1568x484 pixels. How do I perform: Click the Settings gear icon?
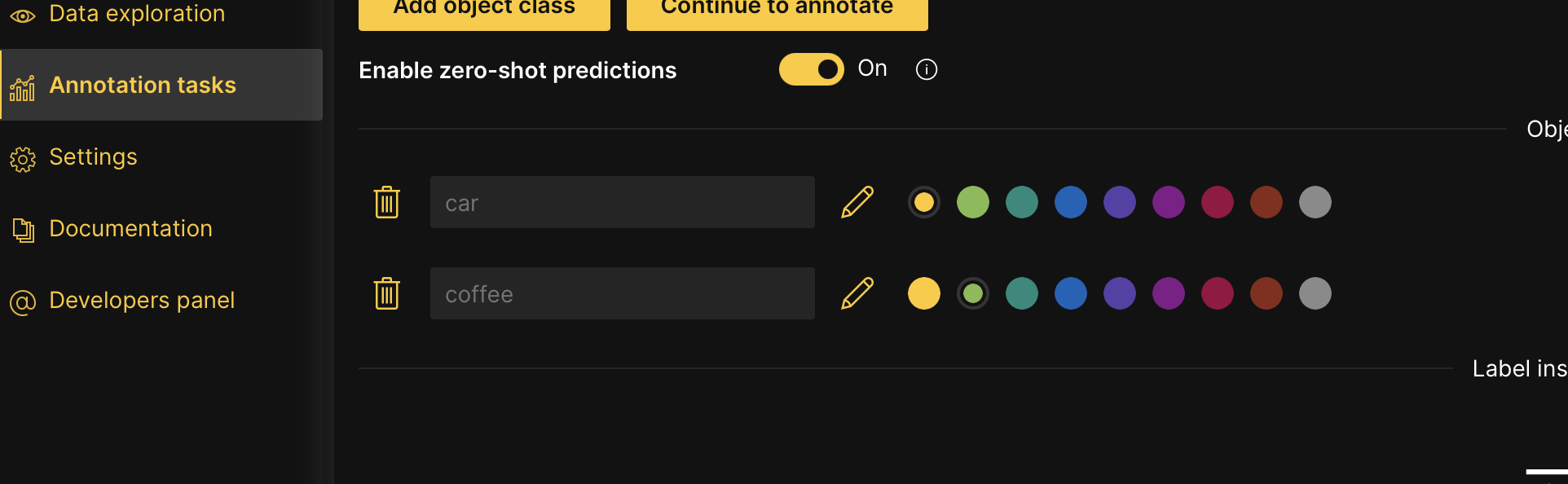23,159
